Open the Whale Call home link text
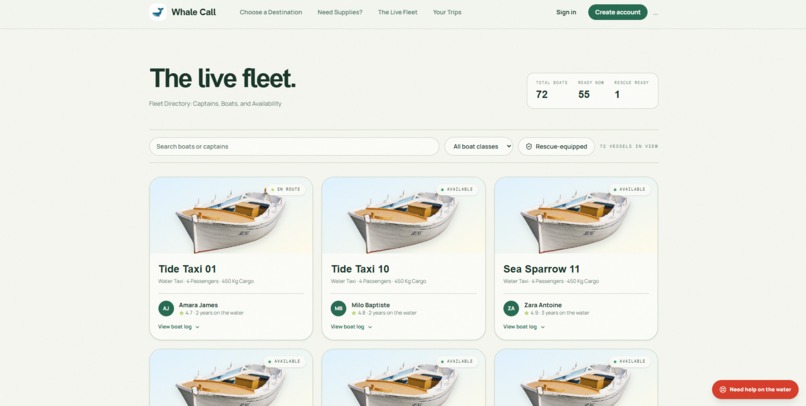 click(194, 12)
